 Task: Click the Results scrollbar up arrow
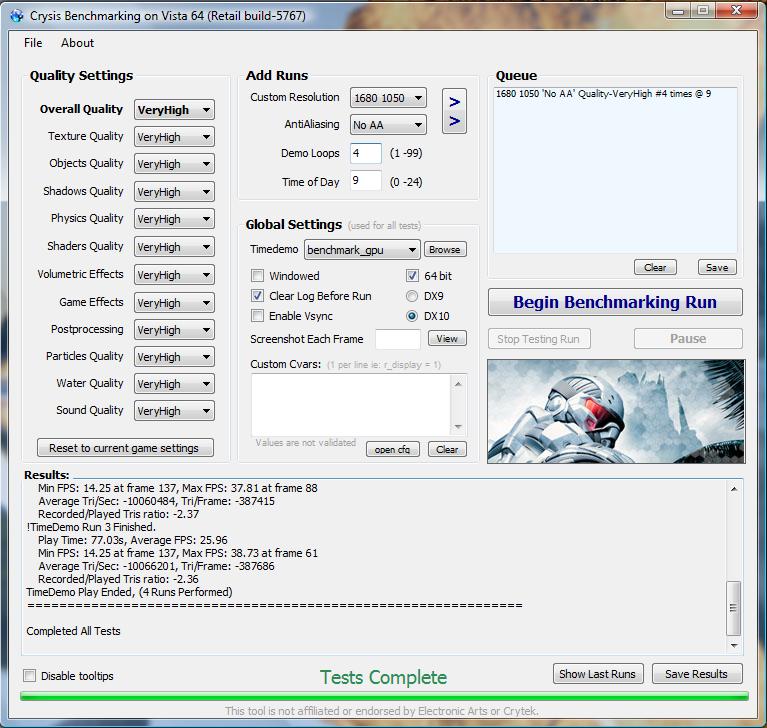click(x=734, y=489)
